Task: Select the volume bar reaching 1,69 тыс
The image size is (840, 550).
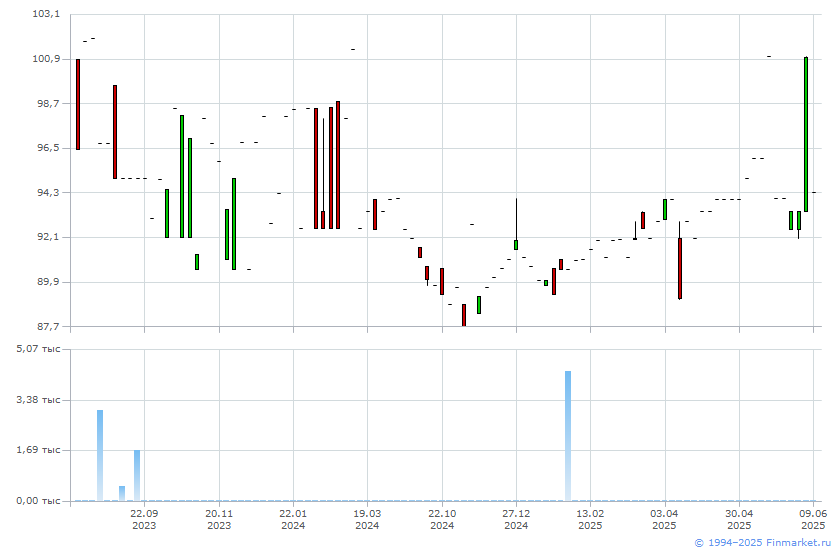Action: [x=137, y=476]
